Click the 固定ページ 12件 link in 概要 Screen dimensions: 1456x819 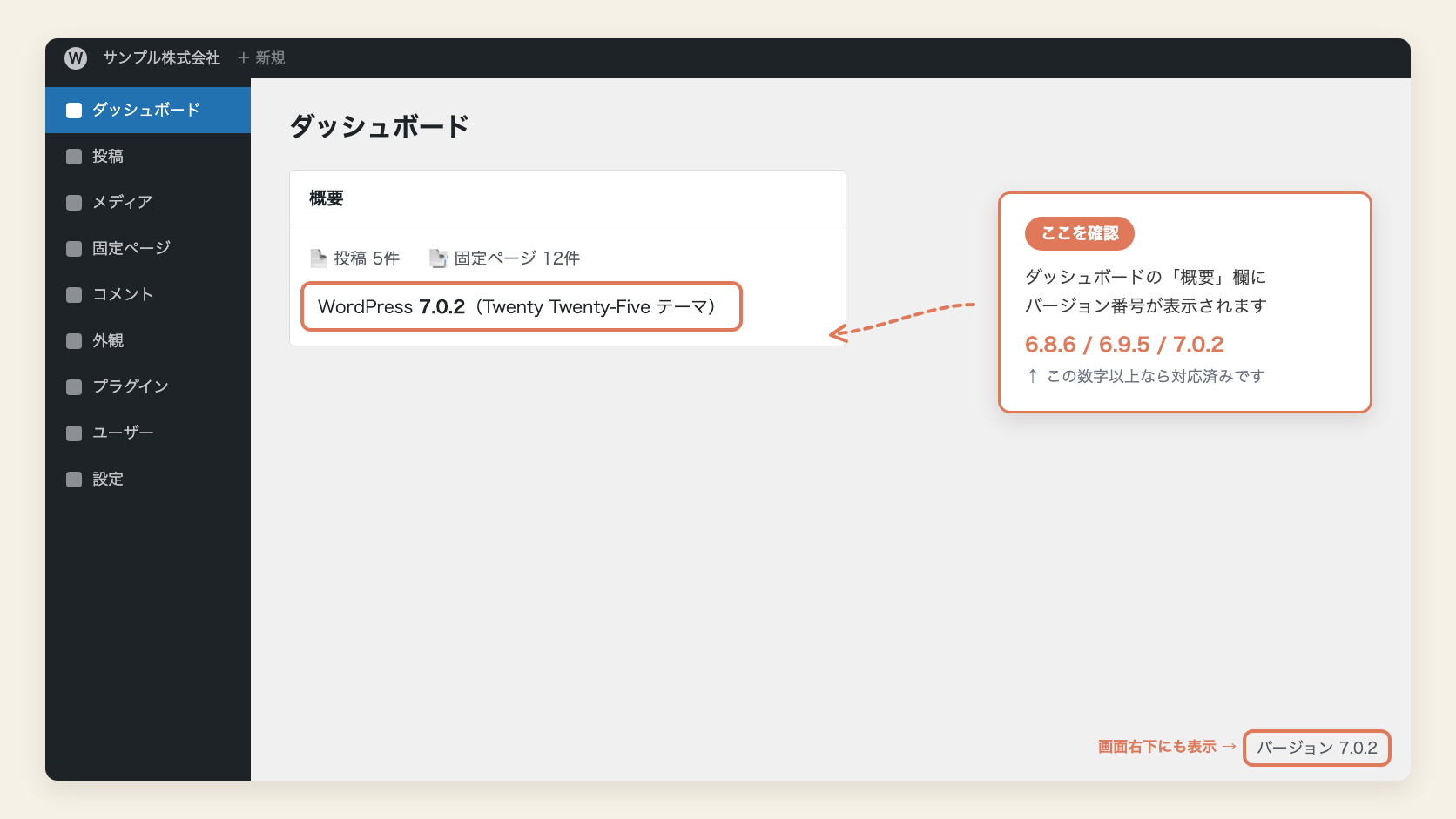pyautogui.click(x=517, y=258)
